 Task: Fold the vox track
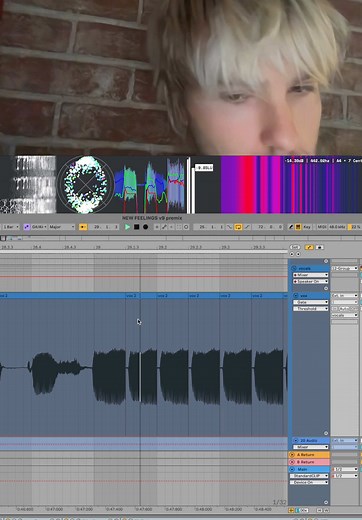(295, 296)
